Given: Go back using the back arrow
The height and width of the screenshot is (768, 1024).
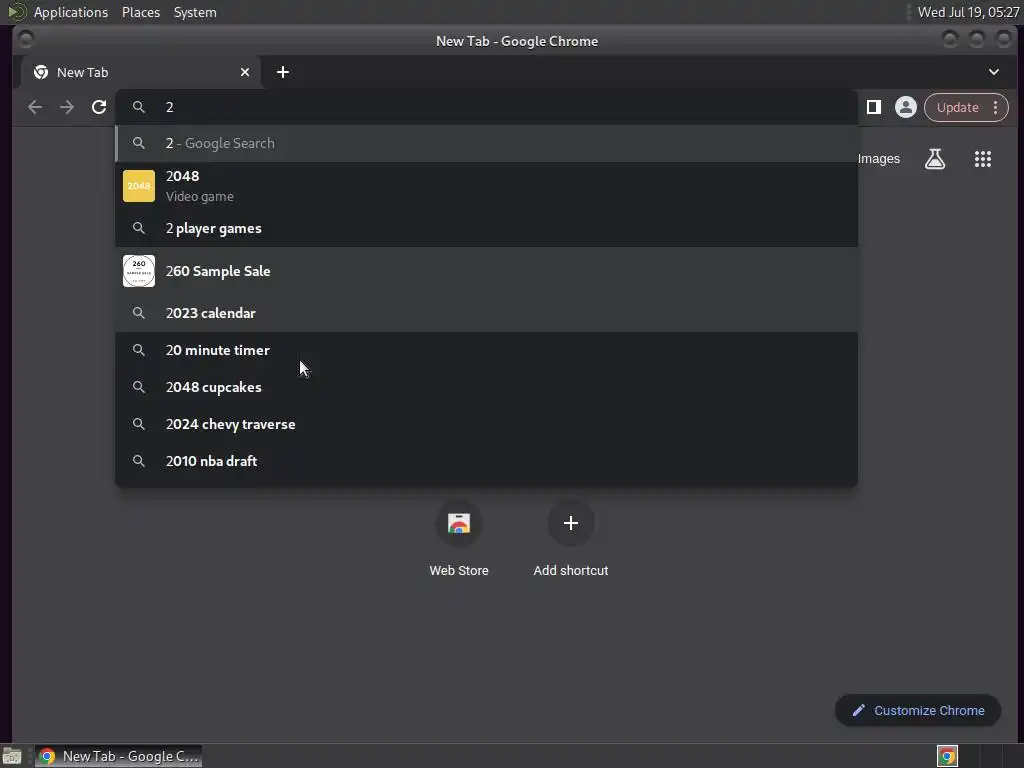Looking at the screenshot, I should [35, 107].
